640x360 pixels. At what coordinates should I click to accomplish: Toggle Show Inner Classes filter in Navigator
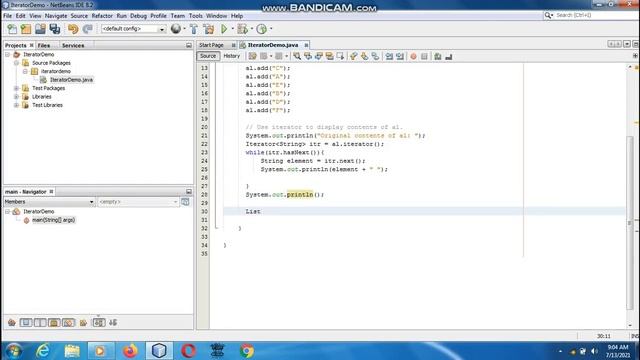[x=69, y=323]
